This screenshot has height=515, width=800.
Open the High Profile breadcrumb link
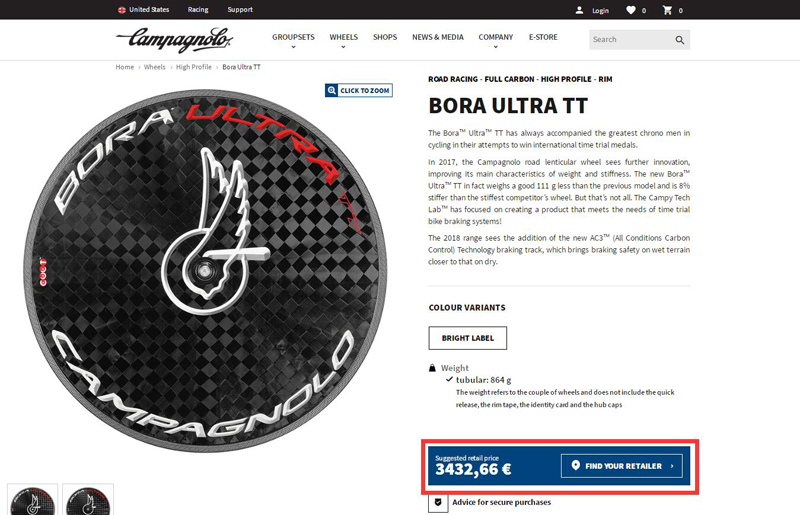tap(194, 67)
